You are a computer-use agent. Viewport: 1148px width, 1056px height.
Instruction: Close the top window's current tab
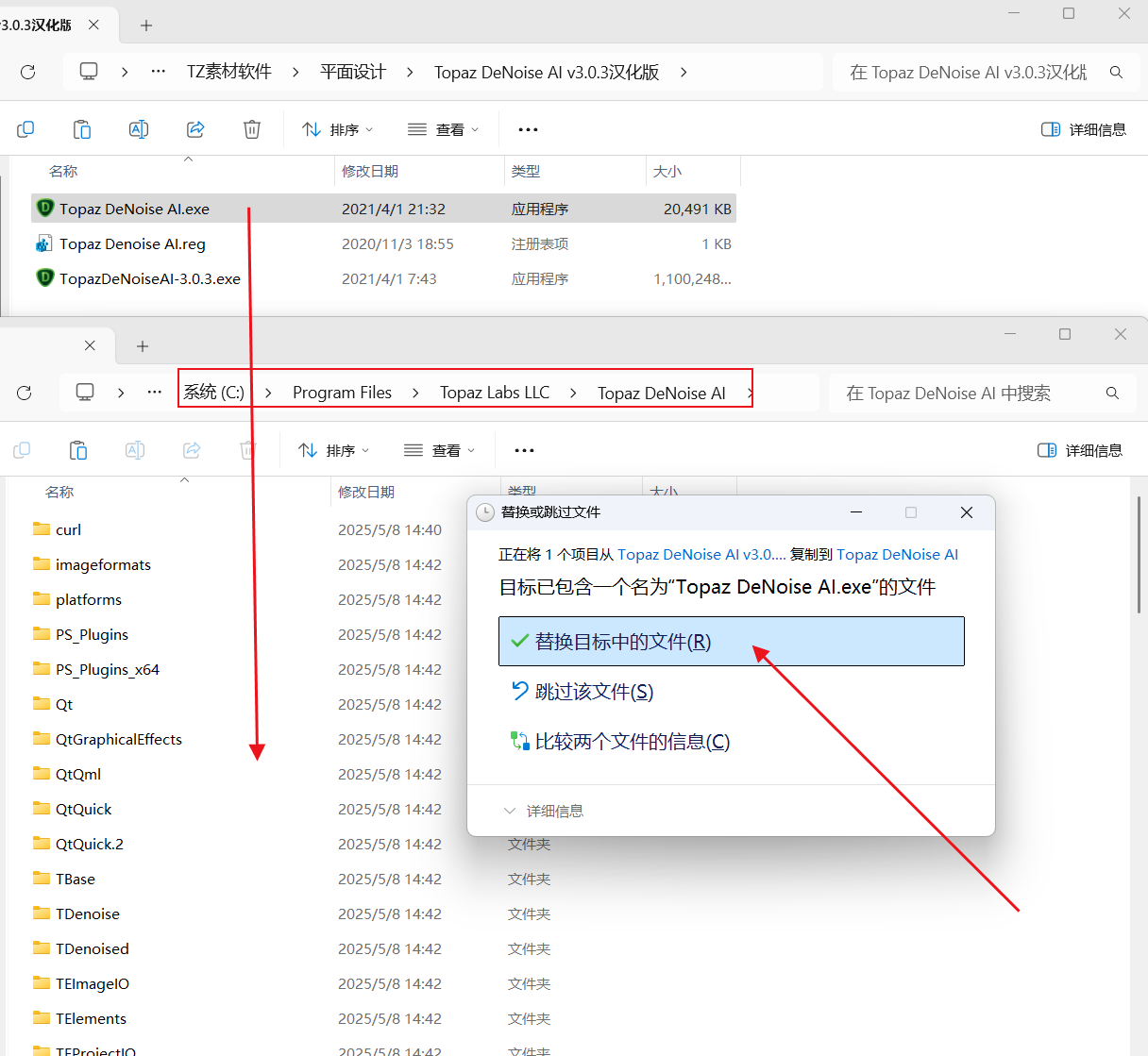(x=93, y=25)
